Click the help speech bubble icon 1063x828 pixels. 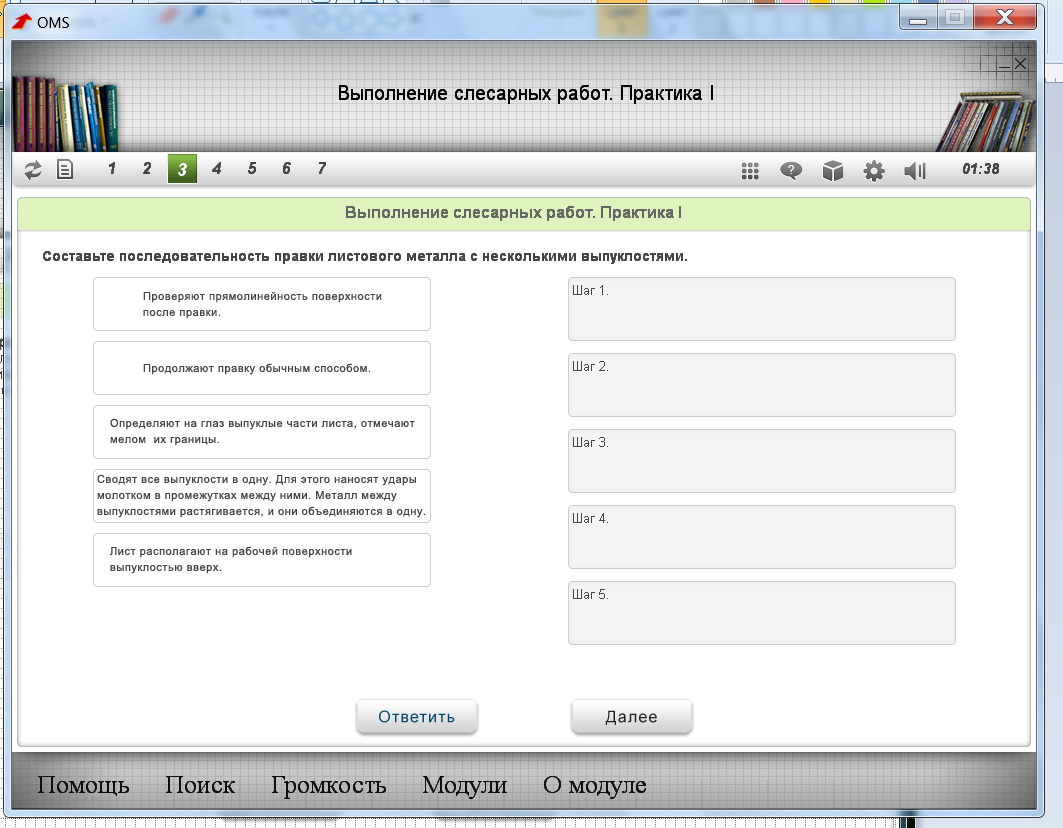click(x=791, y=171)
